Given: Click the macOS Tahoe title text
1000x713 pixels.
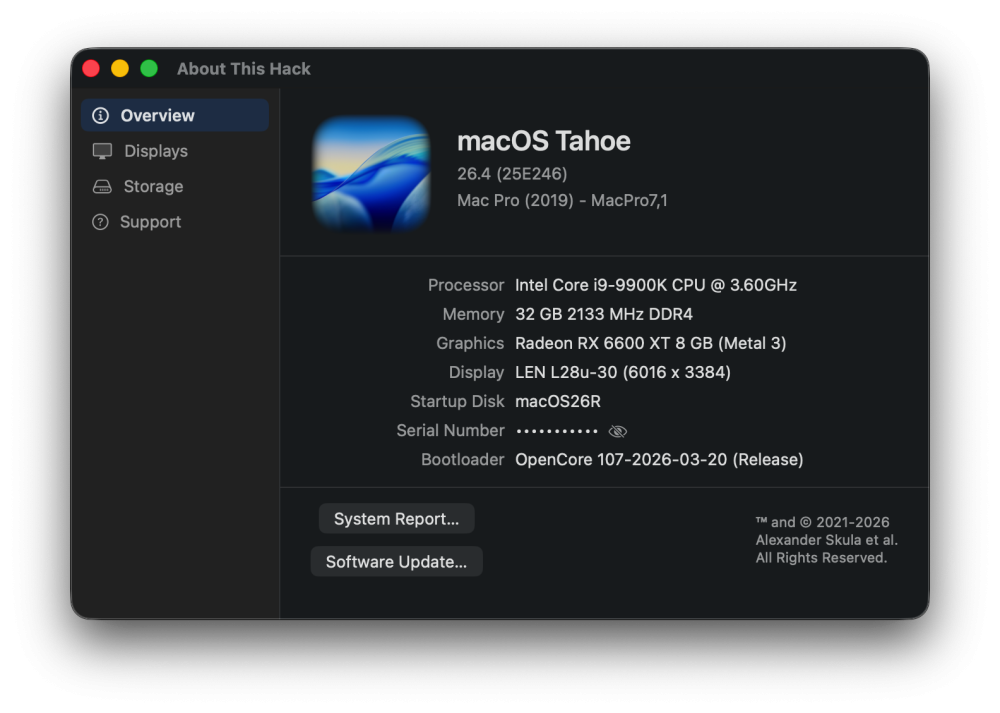Looking at the screenshot, I should coord(543,141).
